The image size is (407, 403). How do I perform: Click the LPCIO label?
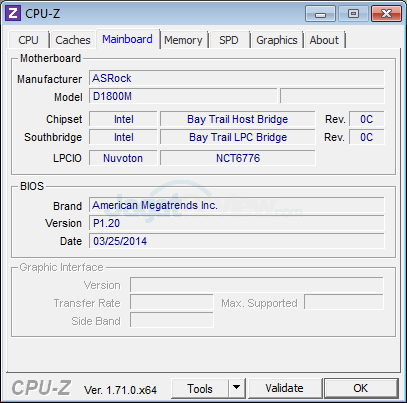(x=67, y=158)
